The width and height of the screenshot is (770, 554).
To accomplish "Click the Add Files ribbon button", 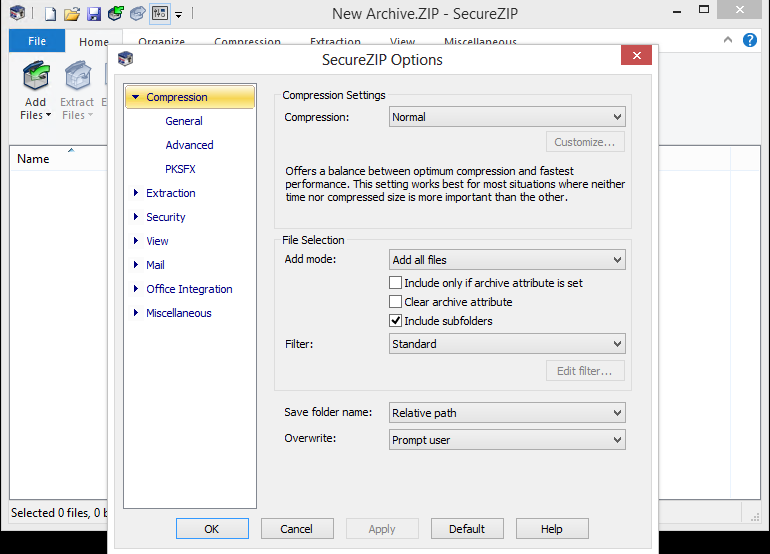I will click(35, 90).
